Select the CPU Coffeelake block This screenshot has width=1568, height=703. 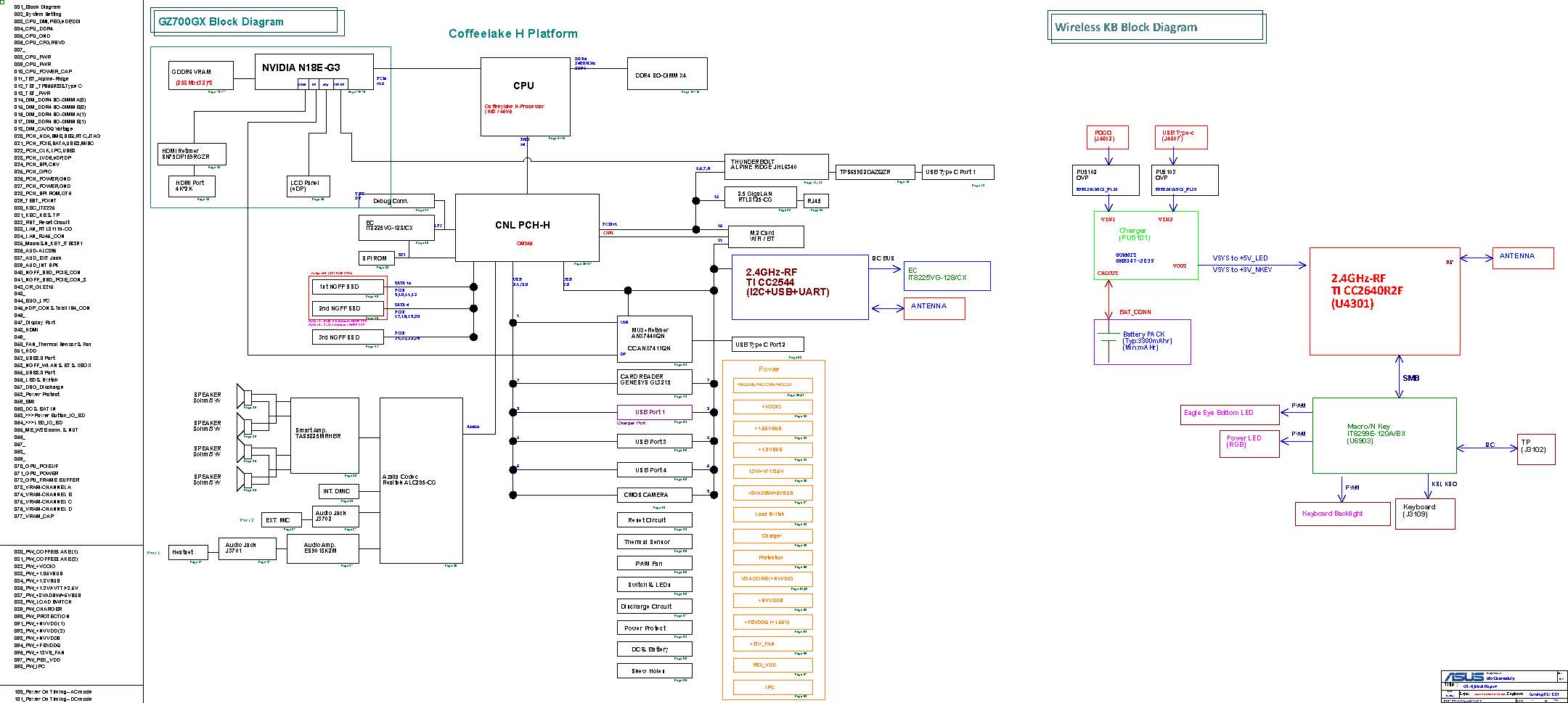(x=523, y=96)
